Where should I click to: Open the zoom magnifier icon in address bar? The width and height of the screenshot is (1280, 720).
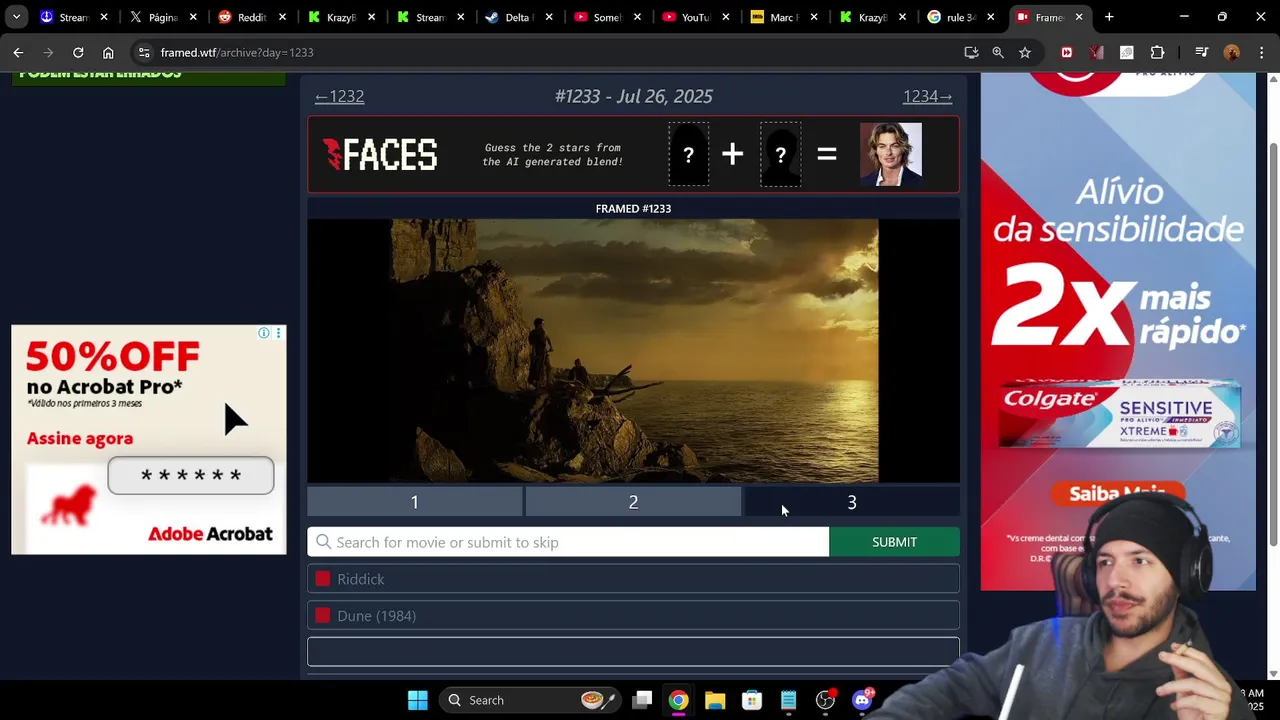998,52
